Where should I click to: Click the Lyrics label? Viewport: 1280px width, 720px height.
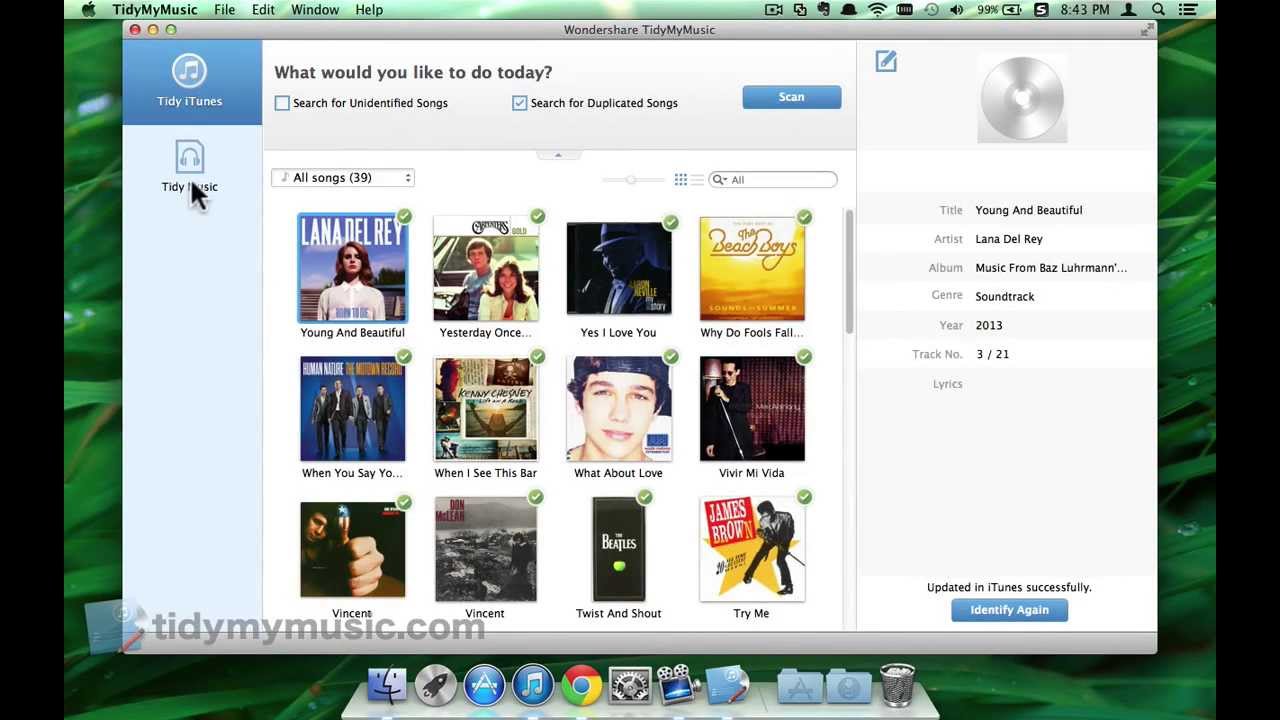click(x=947, y=384)
